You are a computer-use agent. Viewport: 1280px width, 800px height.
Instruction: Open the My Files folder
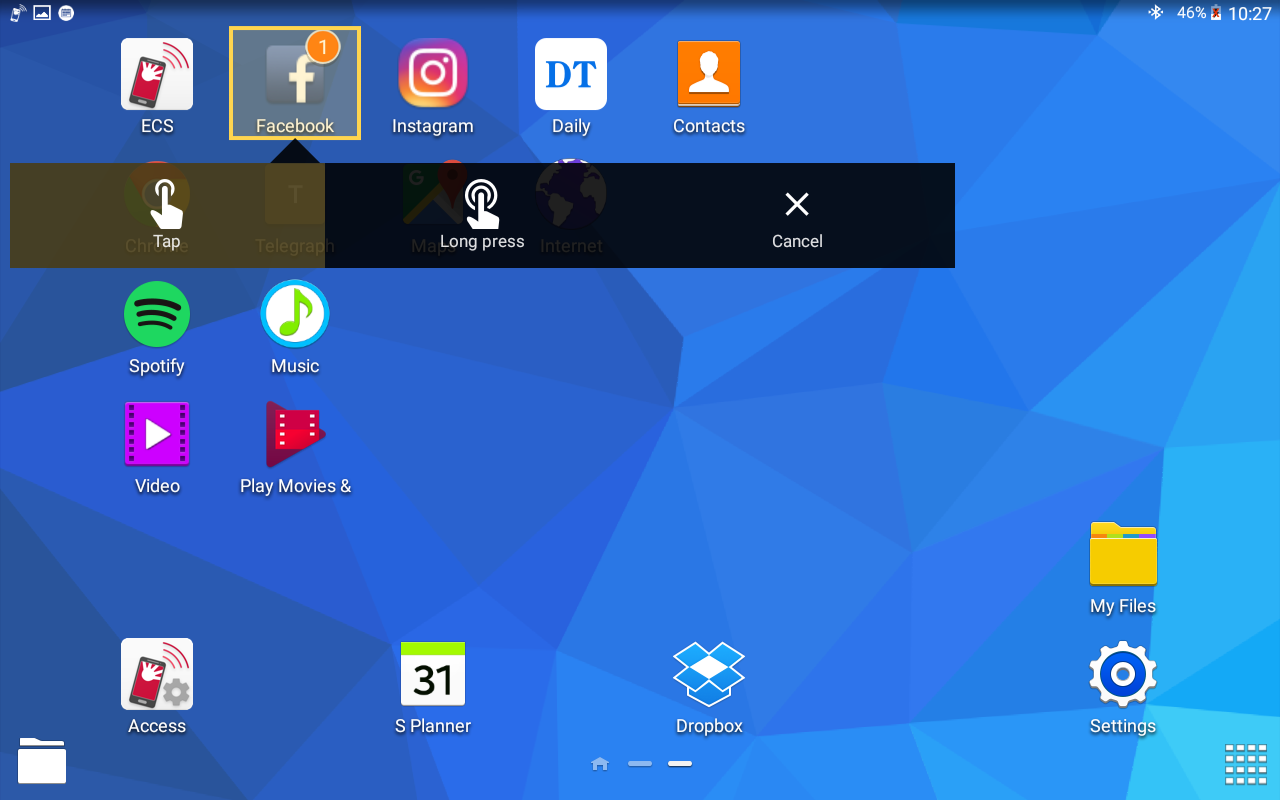[1123, 567]
